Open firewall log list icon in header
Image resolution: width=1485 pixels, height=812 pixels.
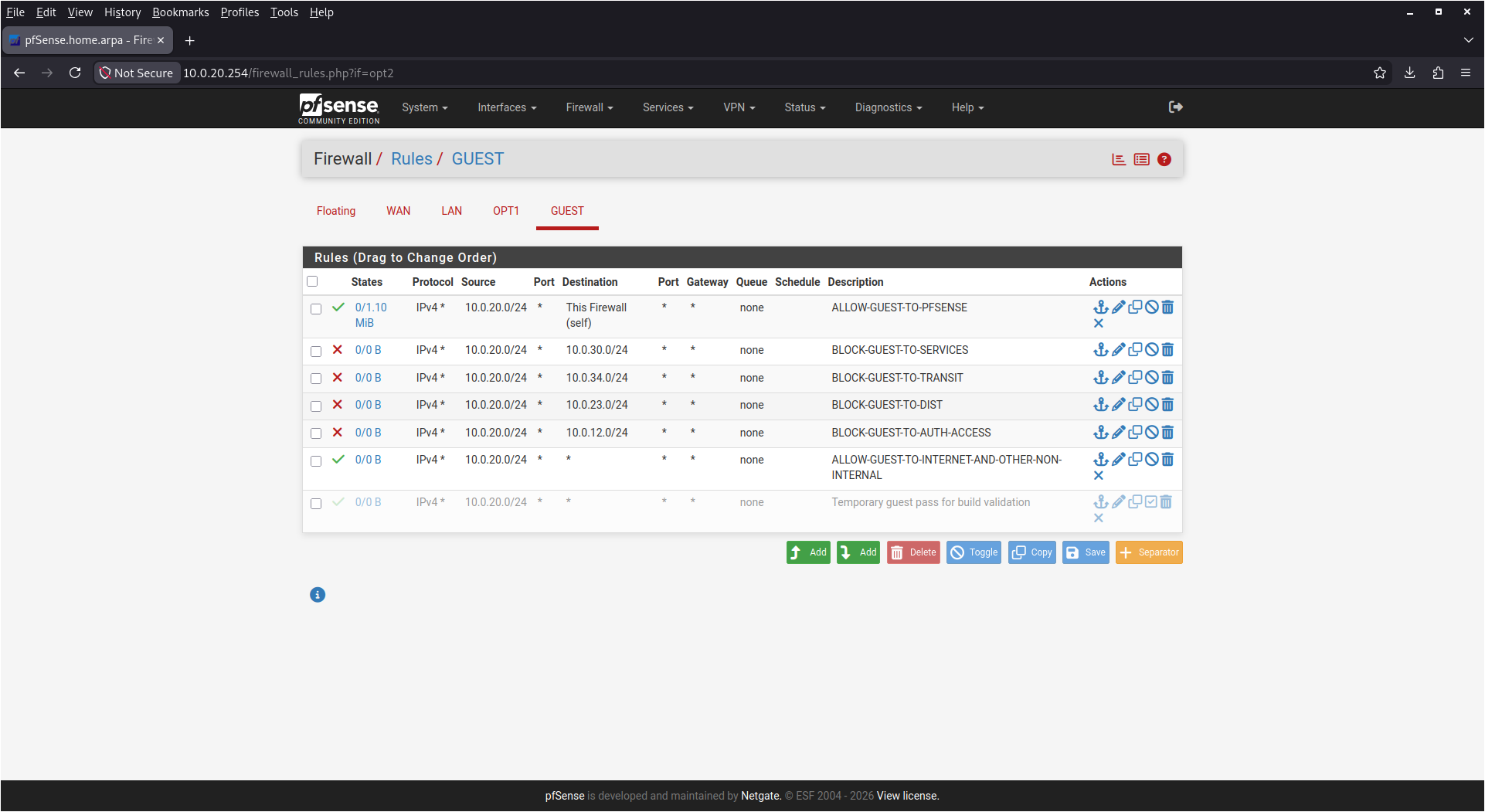coord(1141,159)
